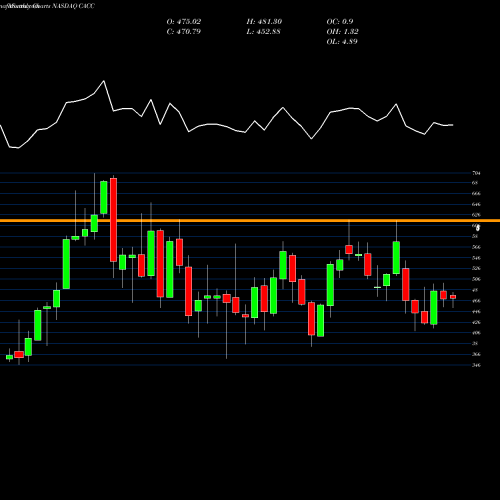Click the 546 price axis label

point(476,258)
